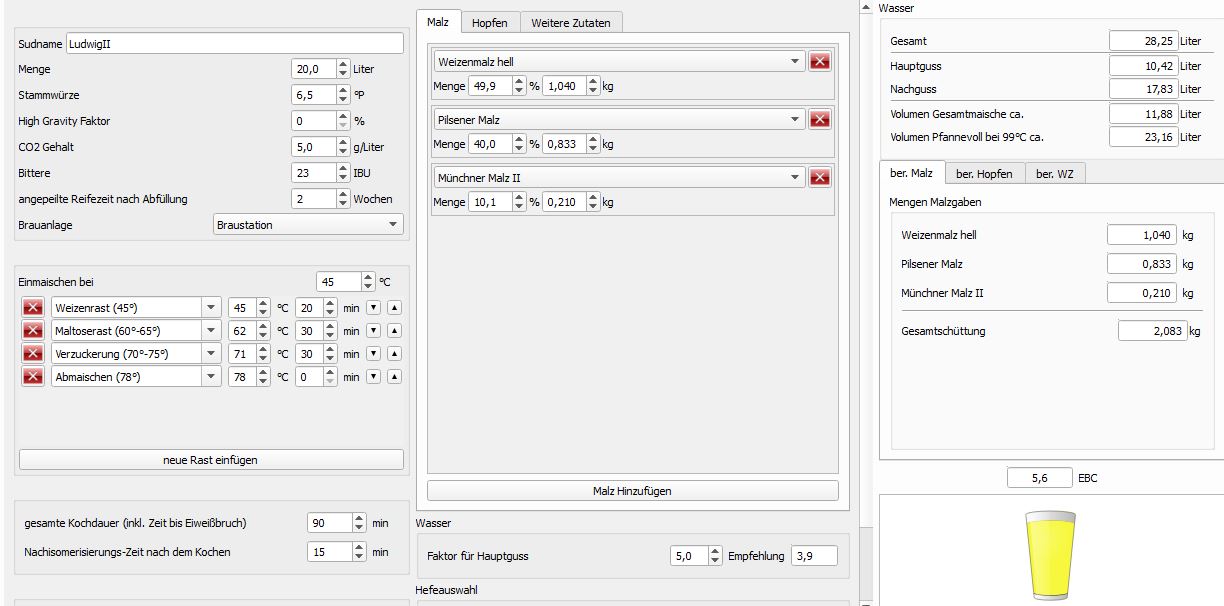The width and height of the screenshot is (1224, 606).
Task: Open the Brauanlage dropdown
Action: [309, 225]
